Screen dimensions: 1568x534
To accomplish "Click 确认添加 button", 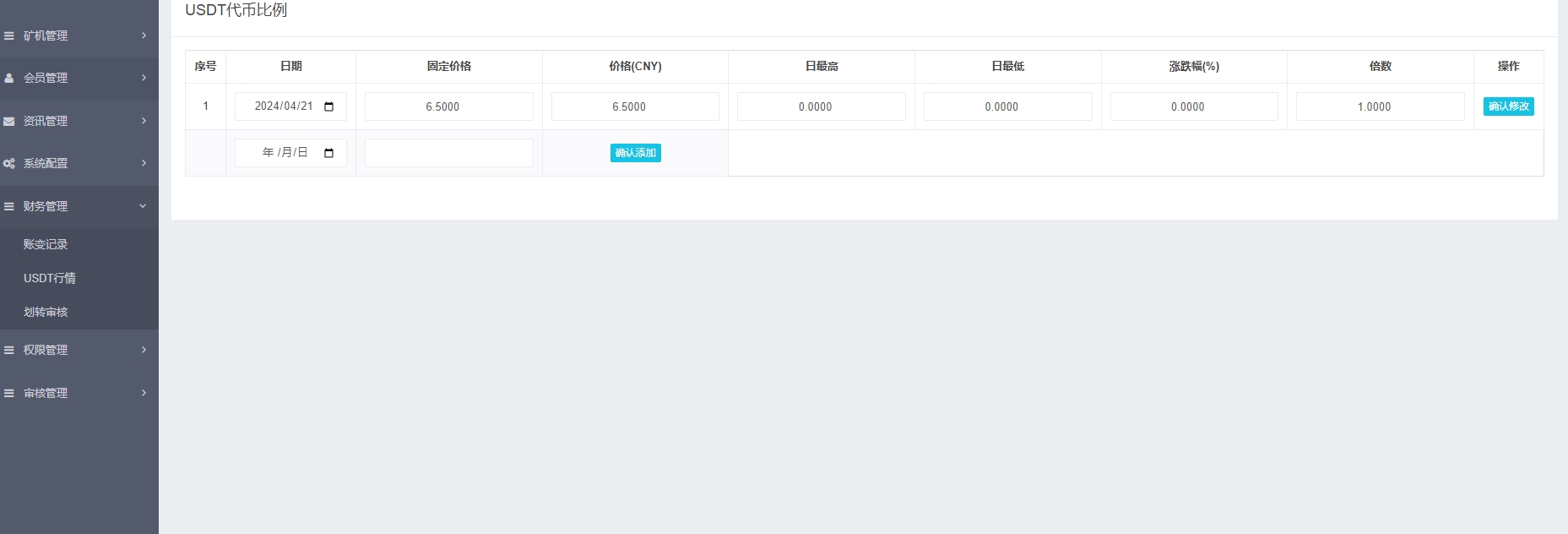I will click(635, 153).
